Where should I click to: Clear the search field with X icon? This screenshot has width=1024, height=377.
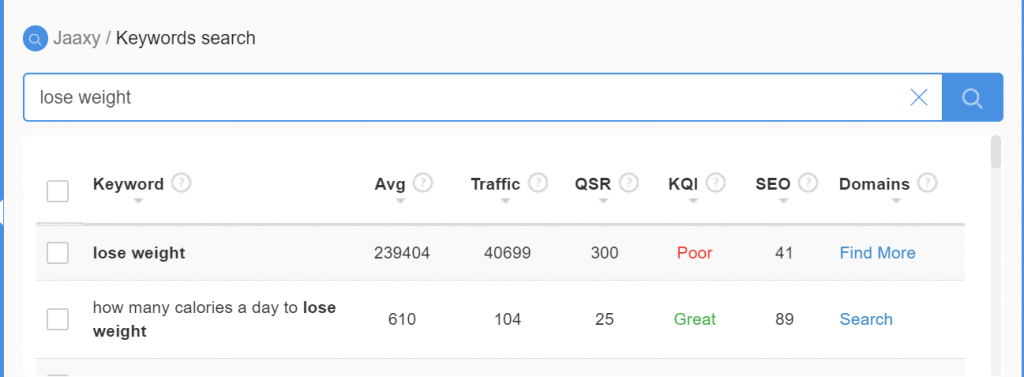coord(919,97)
